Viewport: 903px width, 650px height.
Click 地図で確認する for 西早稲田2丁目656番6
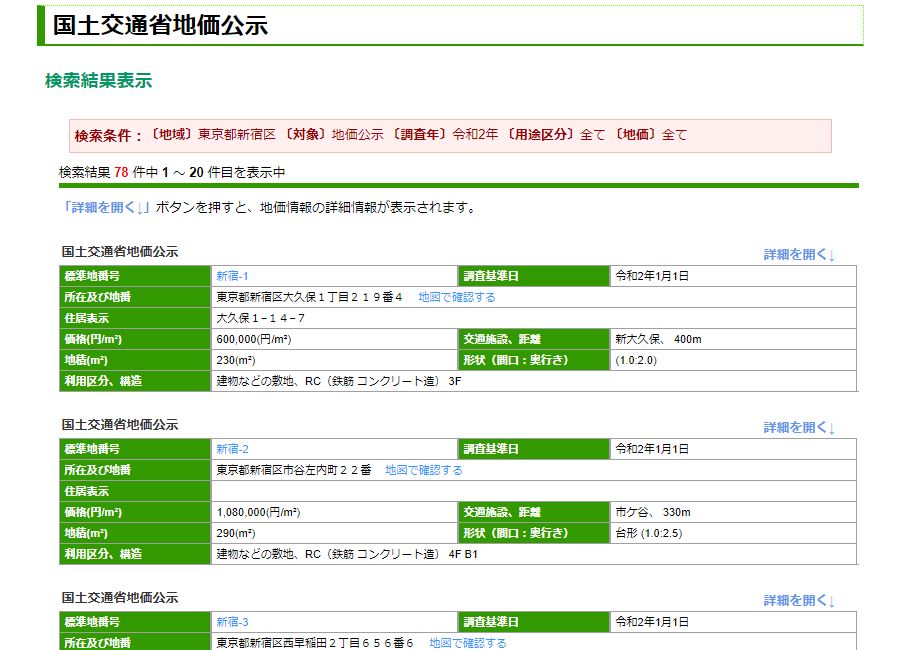[468, 643]
